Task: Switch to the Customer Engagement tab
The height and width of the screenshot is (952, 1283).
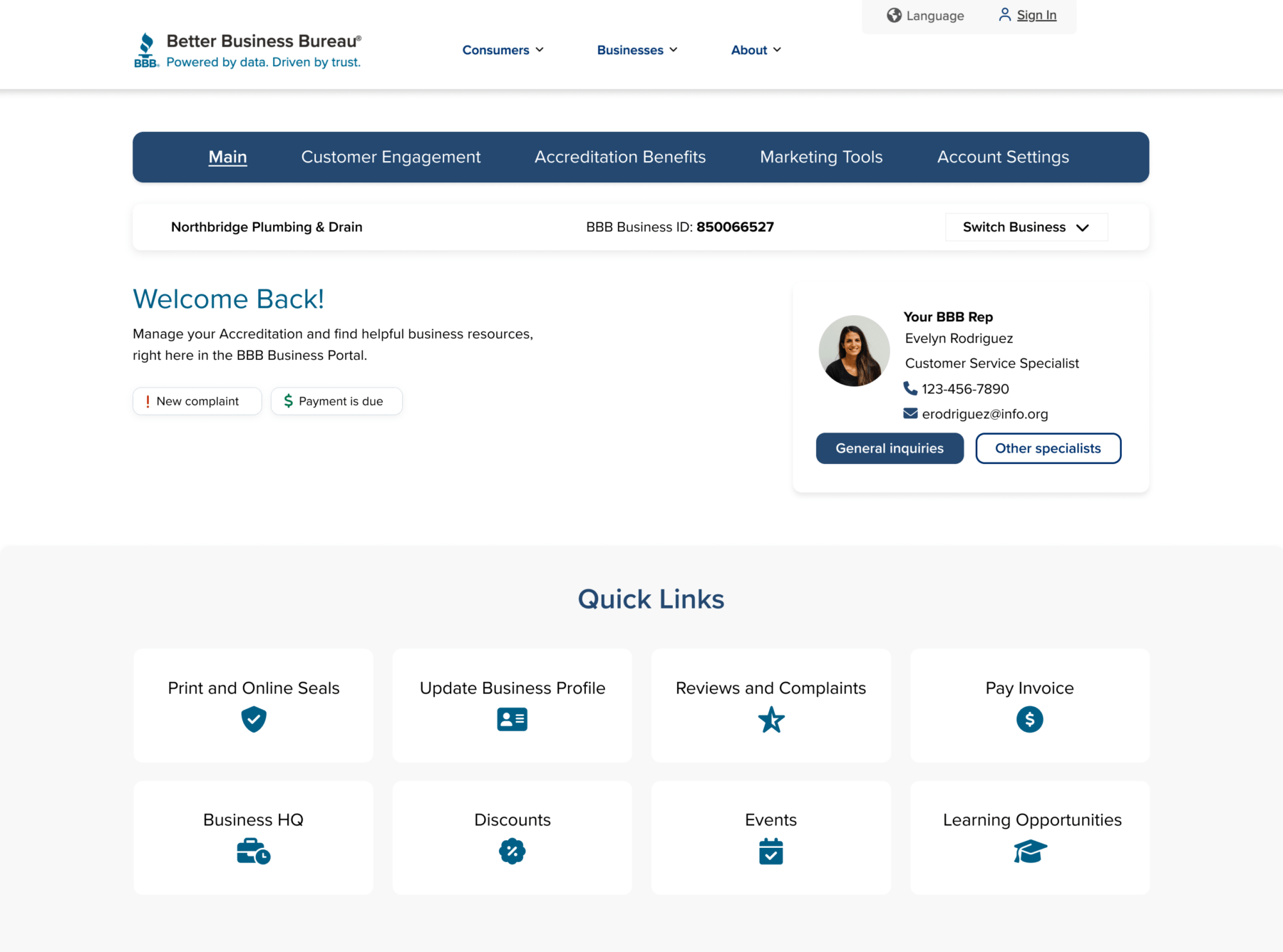Action: pyautogui.click(x=391, y=157)
